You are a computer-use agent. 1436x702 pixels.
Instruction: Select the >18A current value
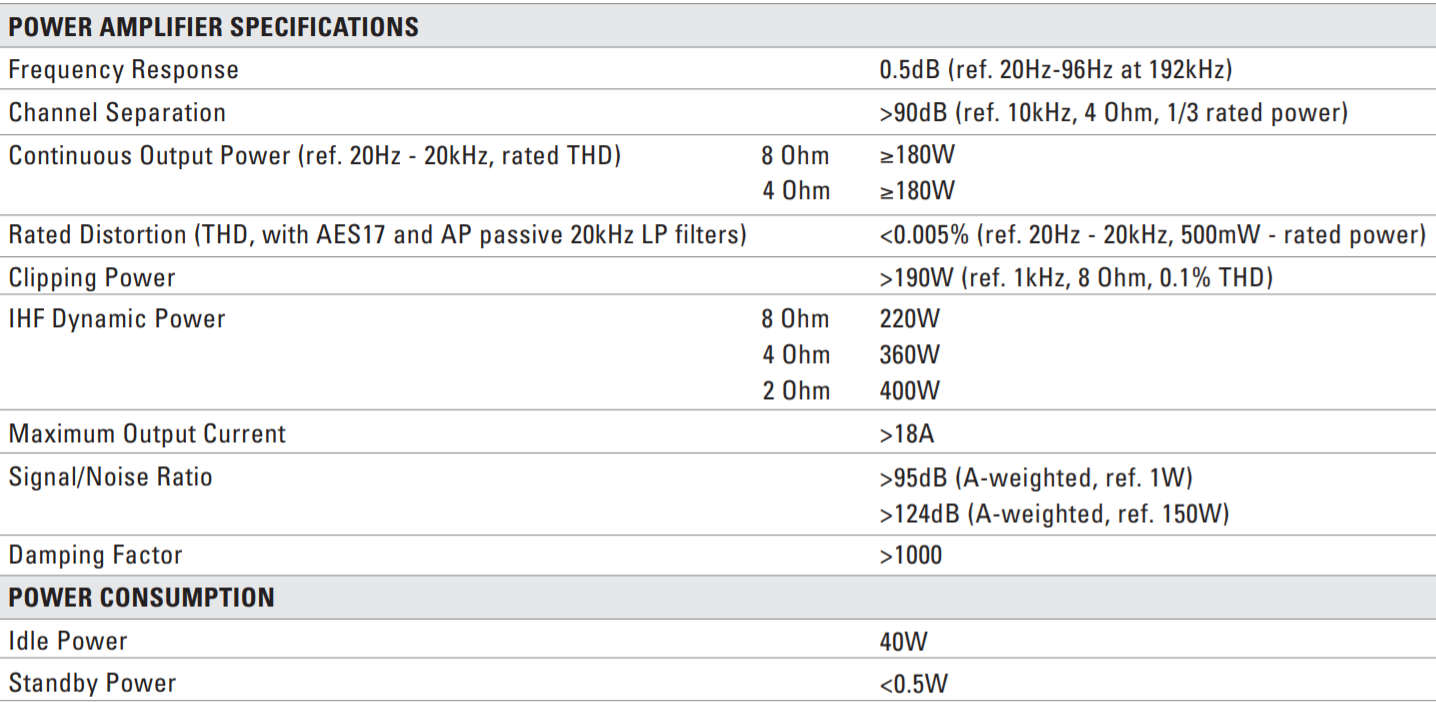point(907,434)
